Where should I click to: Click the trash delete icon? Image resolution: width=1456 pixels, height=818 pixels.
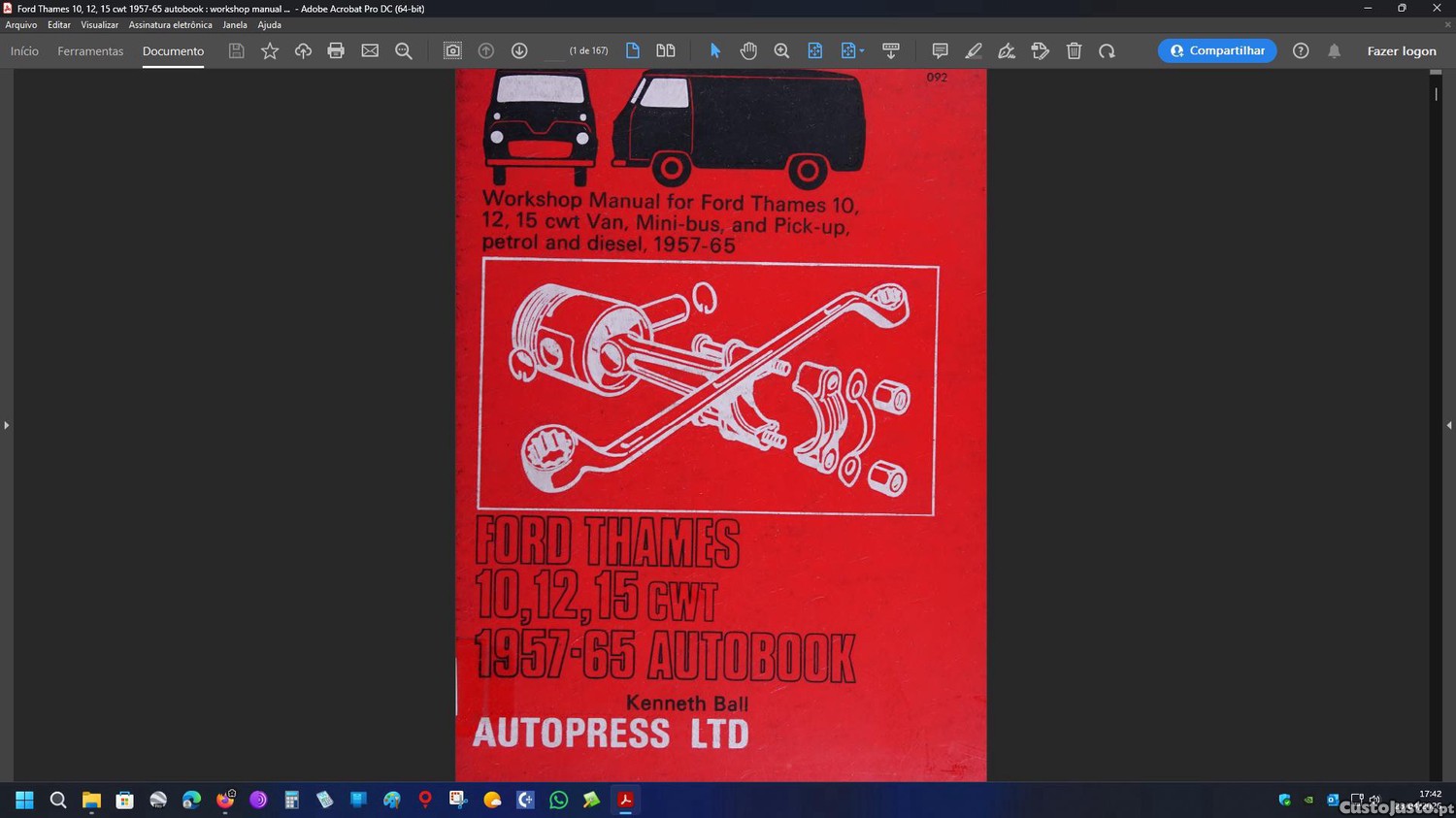point(1074,51)
